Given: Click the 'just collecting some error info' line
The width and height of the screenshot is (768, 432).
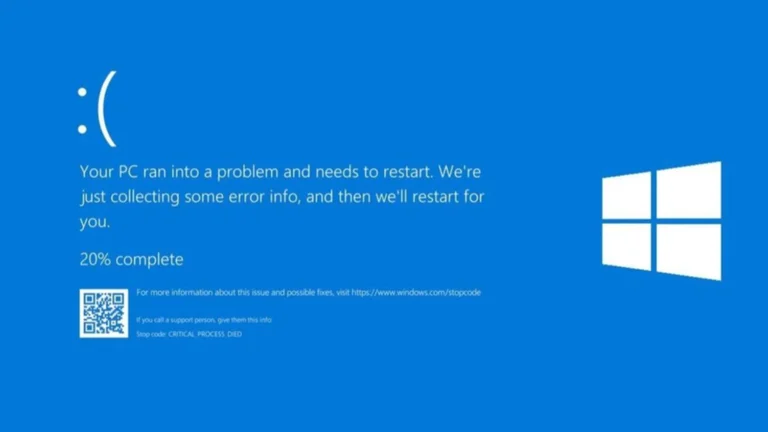Looking at the screenshot, I should 282,197.
